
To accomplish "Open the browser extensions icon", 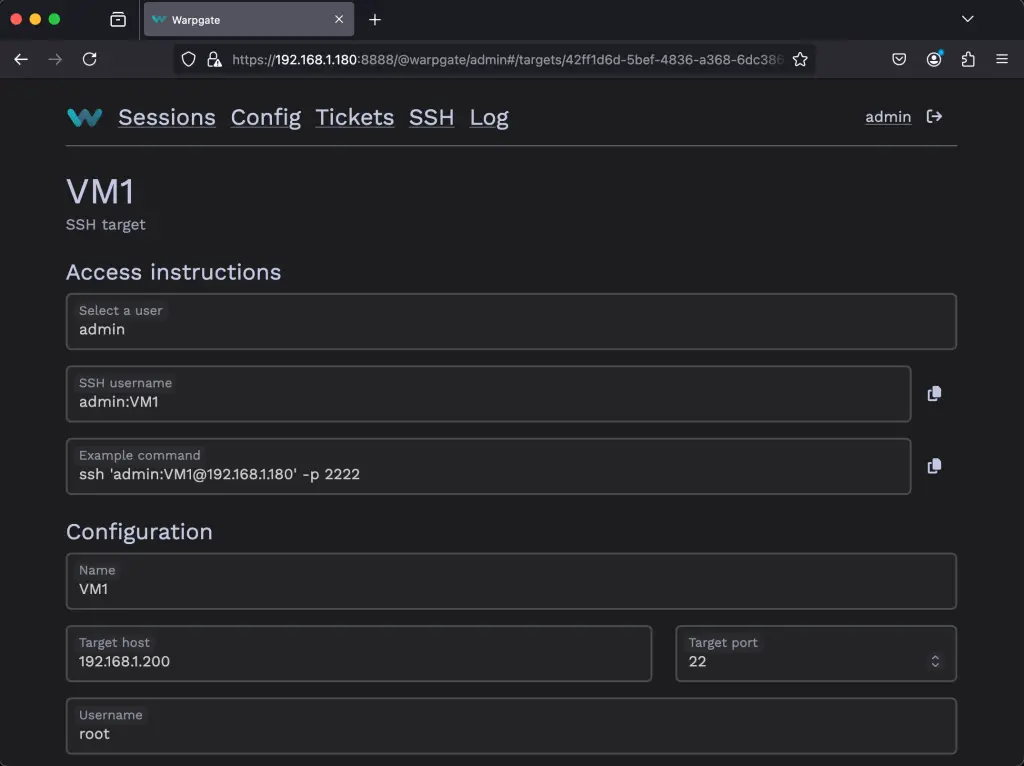I will click(x=968, y=59).
